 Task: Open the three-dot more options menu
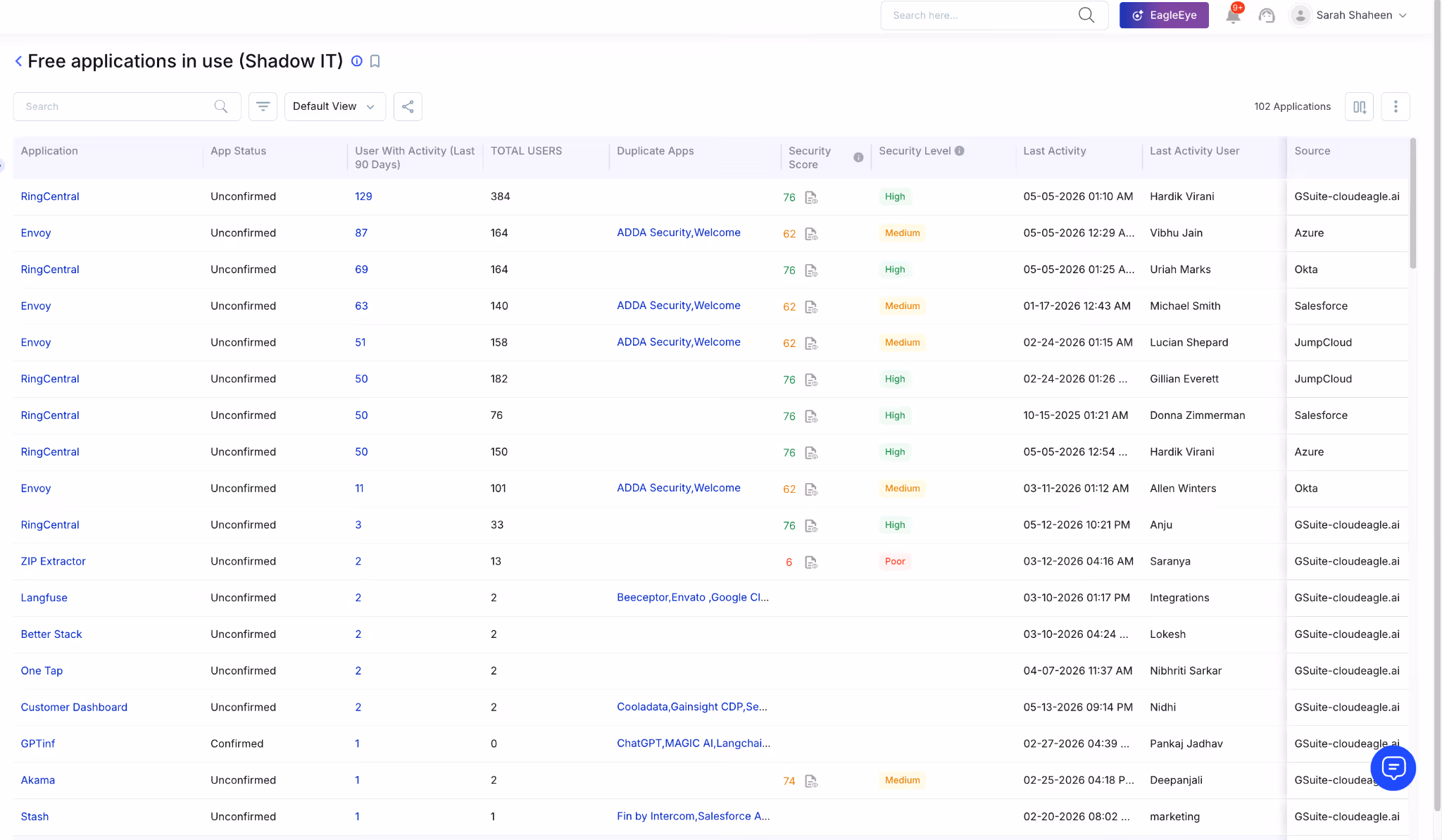1396,107
